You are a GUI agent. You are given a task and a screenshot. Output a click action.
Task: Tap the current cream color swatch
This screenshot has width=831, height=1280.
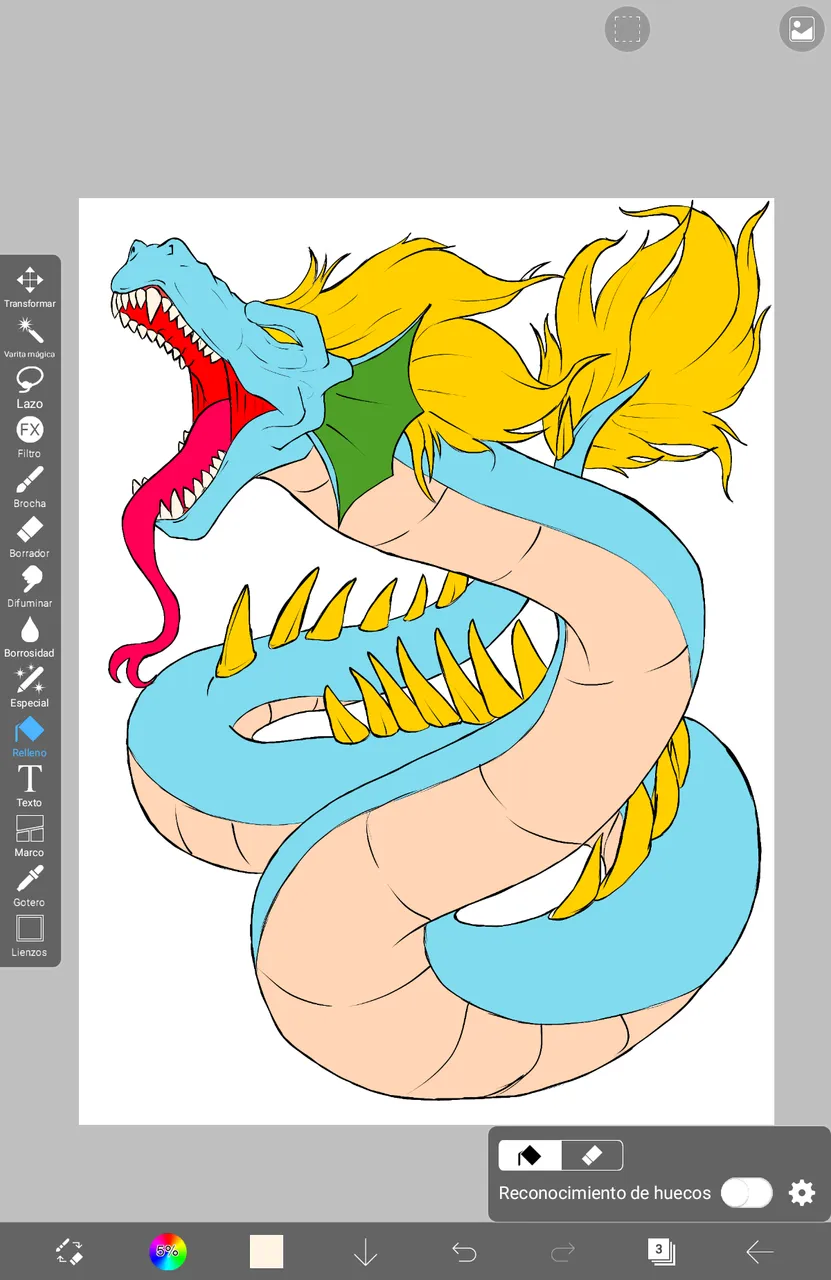[266, 1251]
